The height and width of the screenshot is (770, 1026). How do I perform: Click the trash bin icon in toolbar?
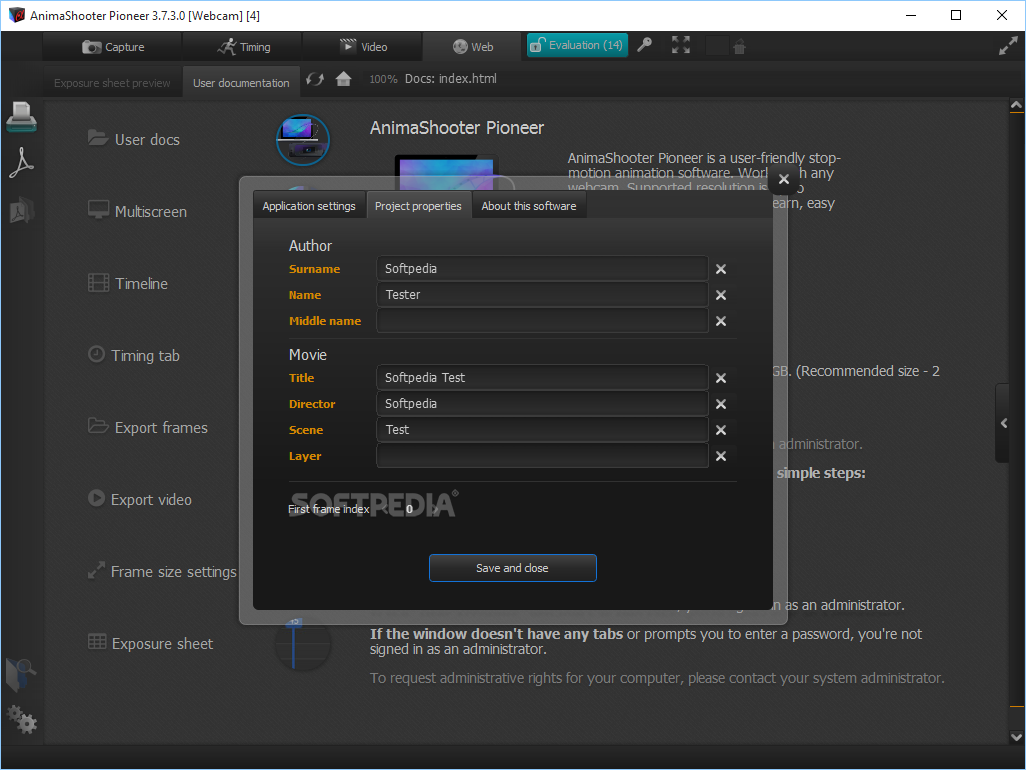[x=739, y=46]
